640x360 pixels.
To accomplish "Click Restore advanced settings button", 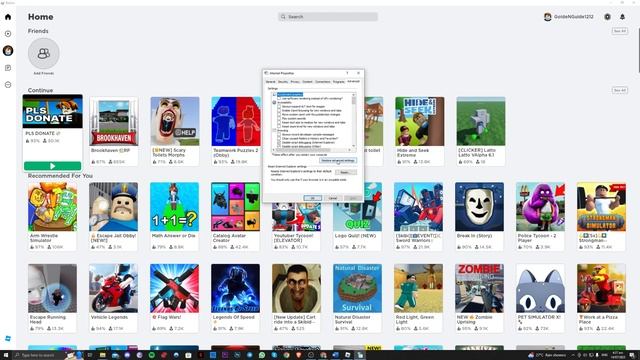I will pyautogui.click(x=338, y=160).
